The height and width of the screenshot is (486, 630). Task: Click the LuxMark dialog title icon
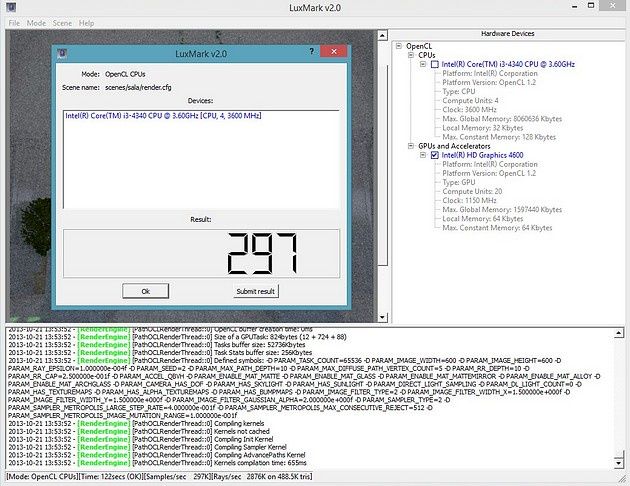(x=62, y=53)
